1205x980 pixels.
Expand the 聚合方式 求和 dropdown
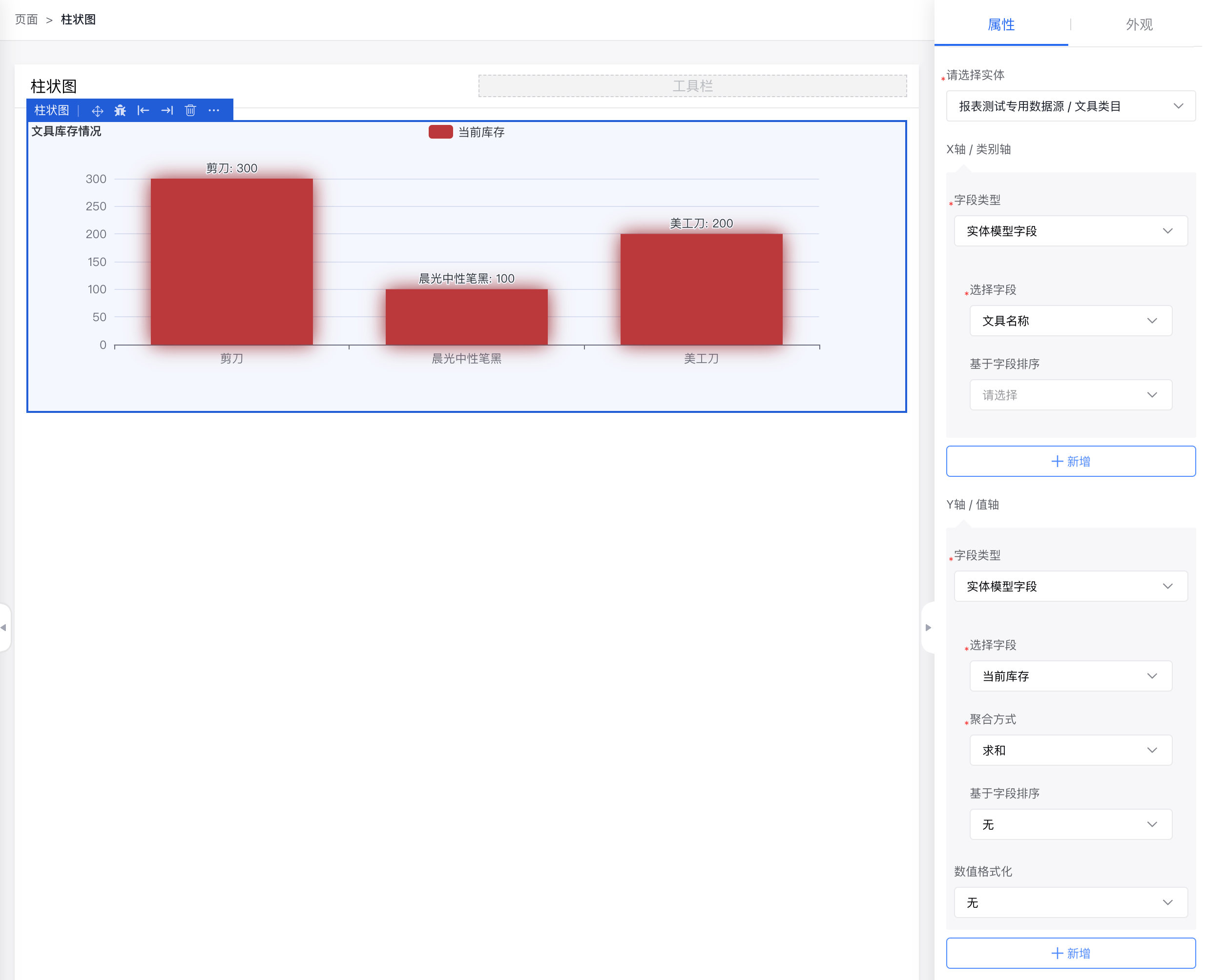1071,751
